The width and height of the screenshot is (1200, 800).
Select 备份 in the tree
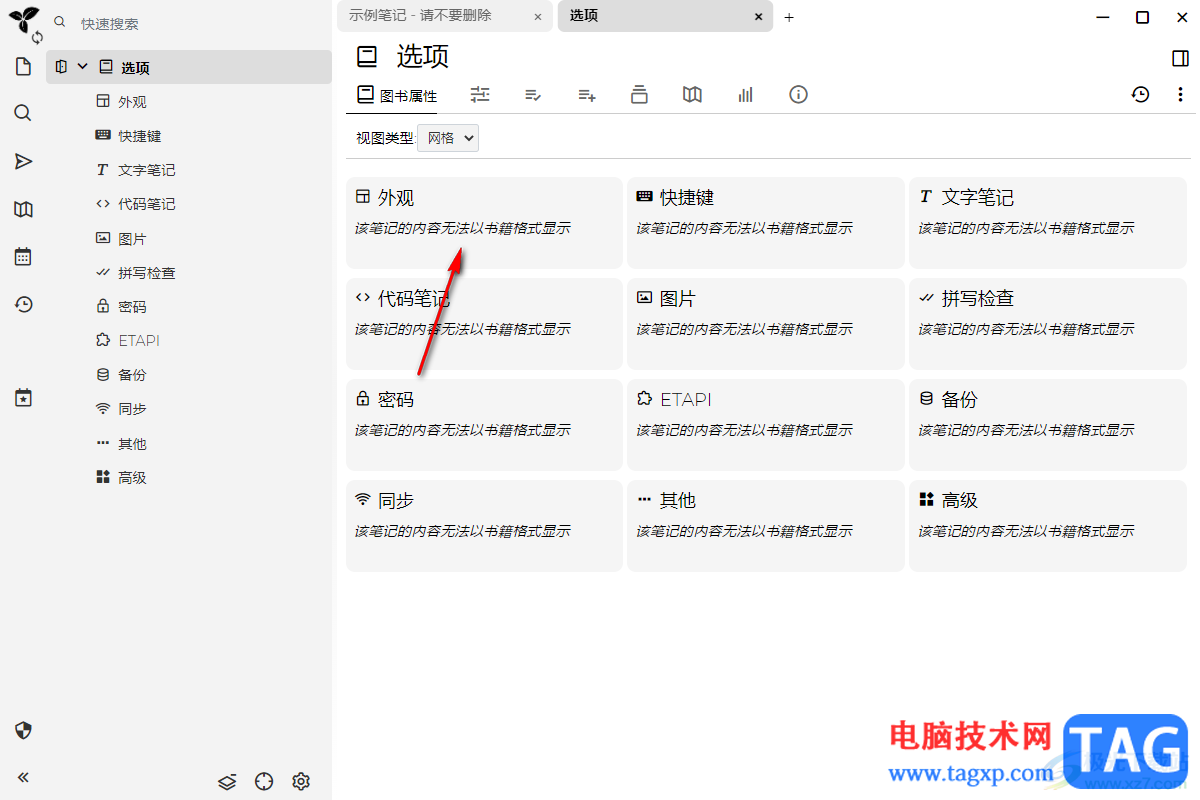click(x=133, y=375)
